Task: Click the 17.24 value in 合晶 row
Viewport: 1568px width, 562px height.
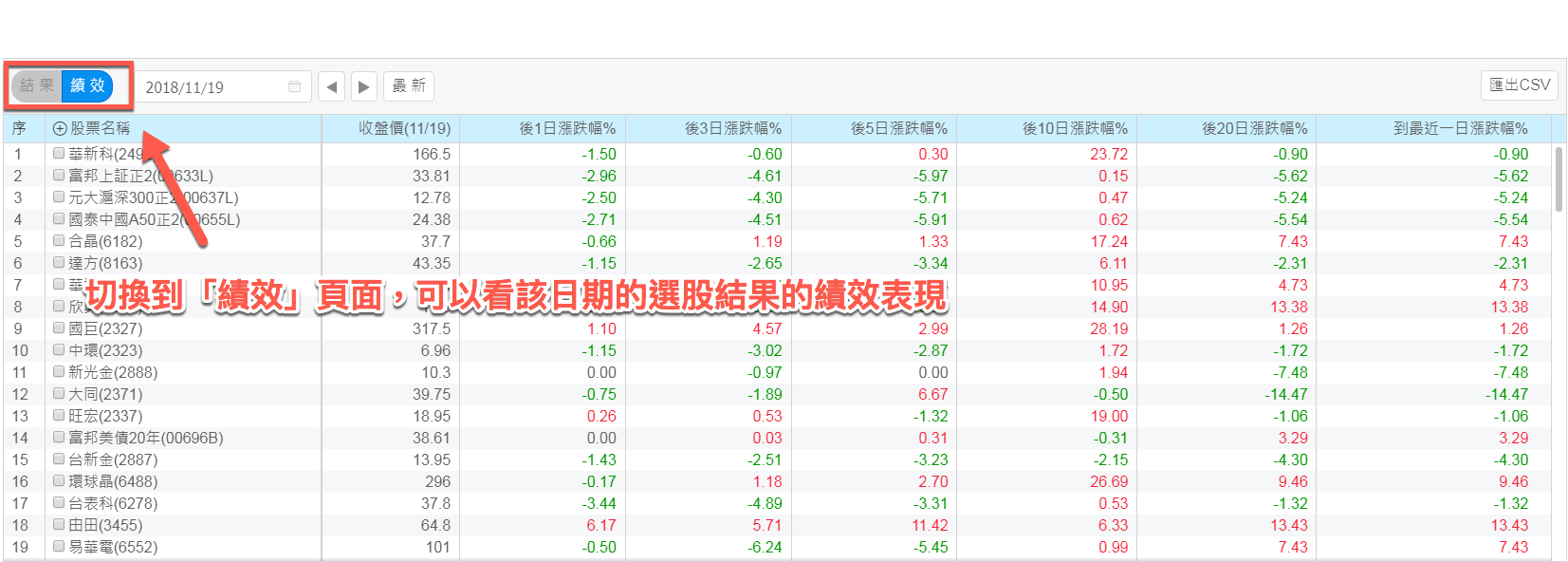Action: pyautogui.click(x=1110, y=241)
